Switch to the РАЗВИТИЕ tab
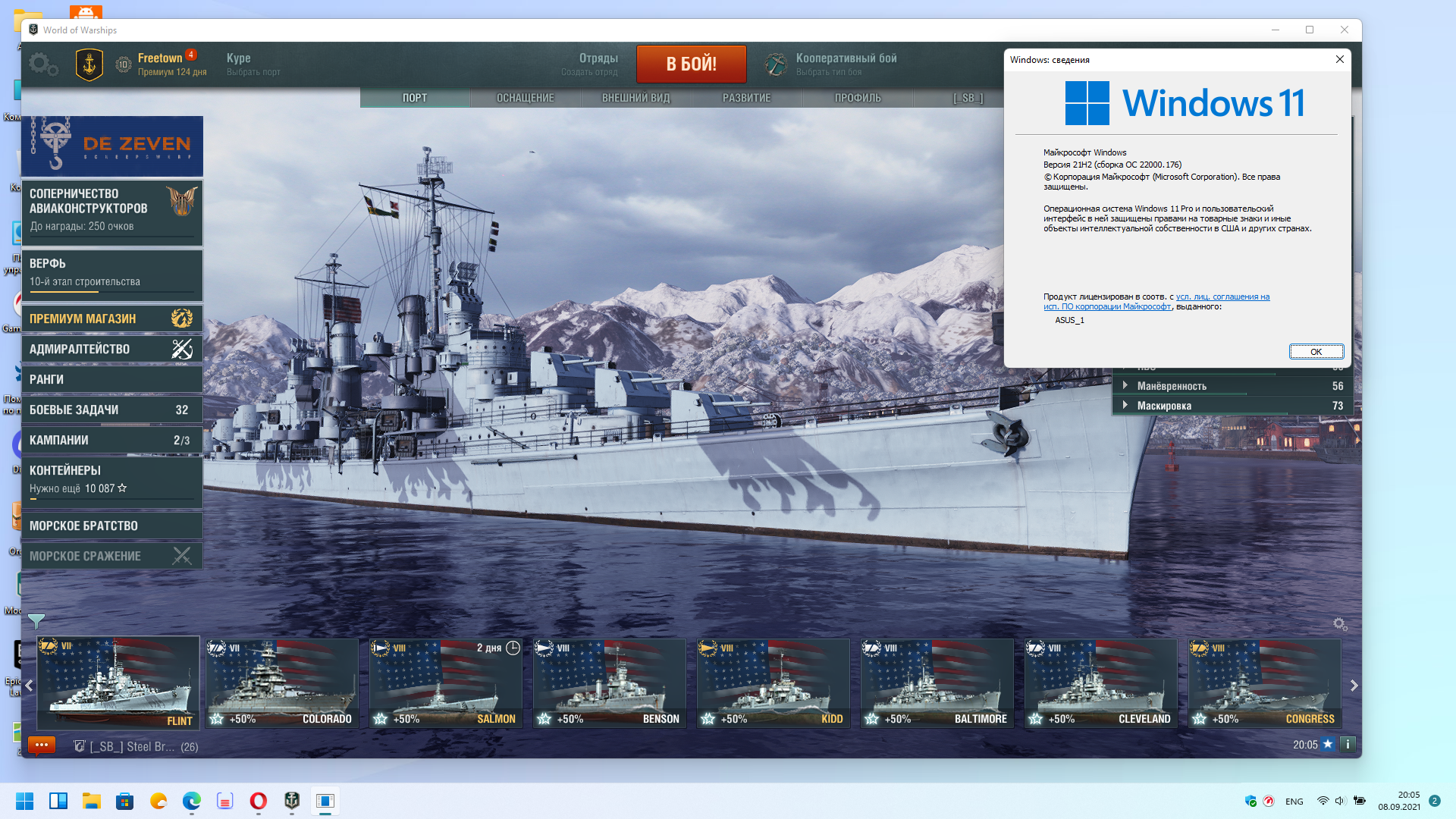Viewport: 1456px width, 819px height. pyautogui.click(x=747, y=98)
